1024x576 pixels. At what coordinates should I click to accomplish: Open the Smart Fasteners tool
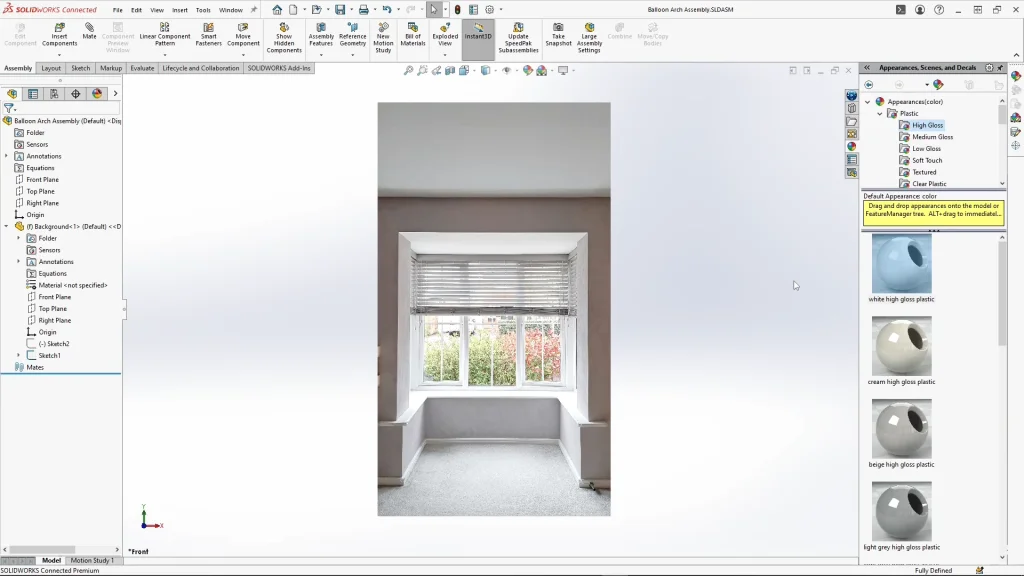coord(208,34)
